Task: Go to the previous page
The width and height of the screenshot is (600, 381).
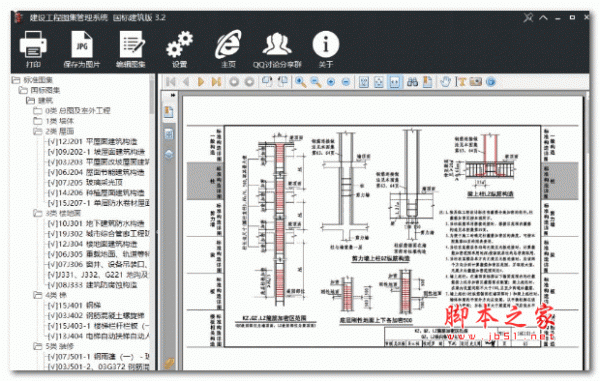Action: pyautogui.click(x=186, y=81)
